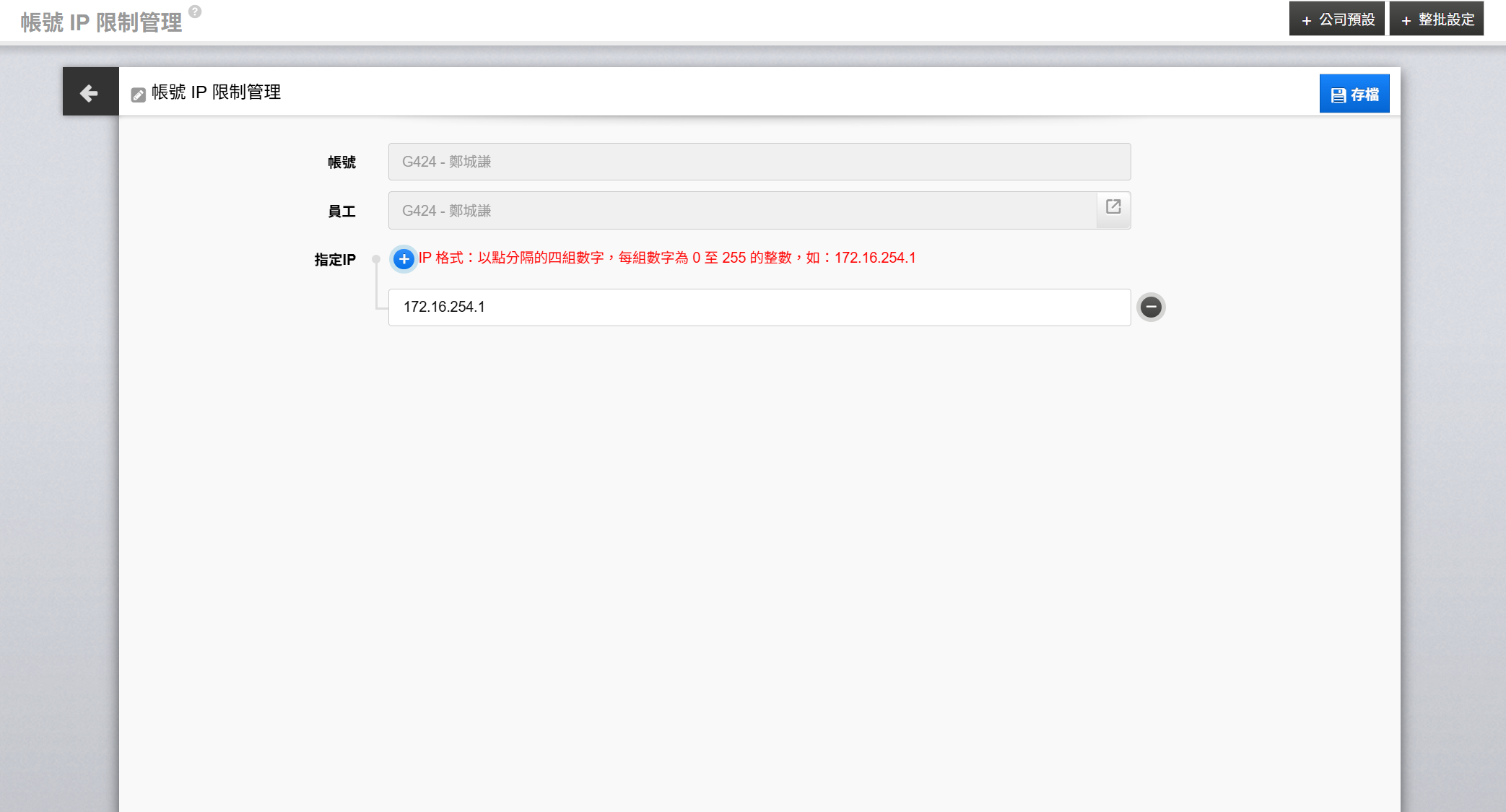Click the 員工 employee field
Screen dimensions: 1506x812
[x=742, y=210]
